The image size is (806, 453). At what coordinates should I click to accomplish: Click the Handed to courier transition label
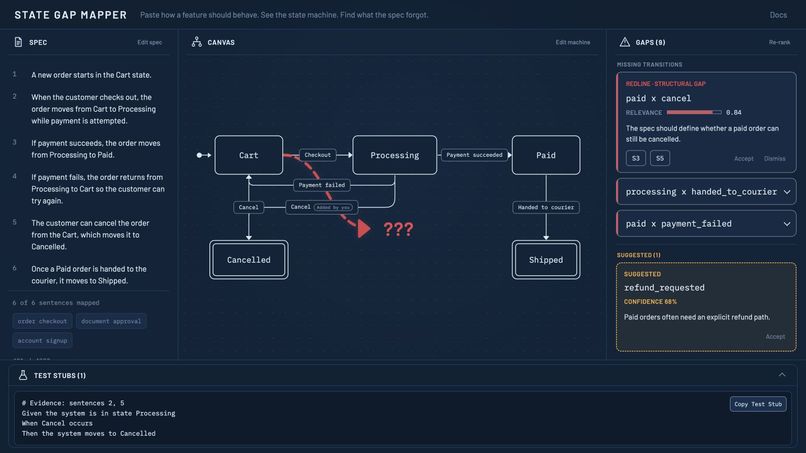(x=546, y=207)
